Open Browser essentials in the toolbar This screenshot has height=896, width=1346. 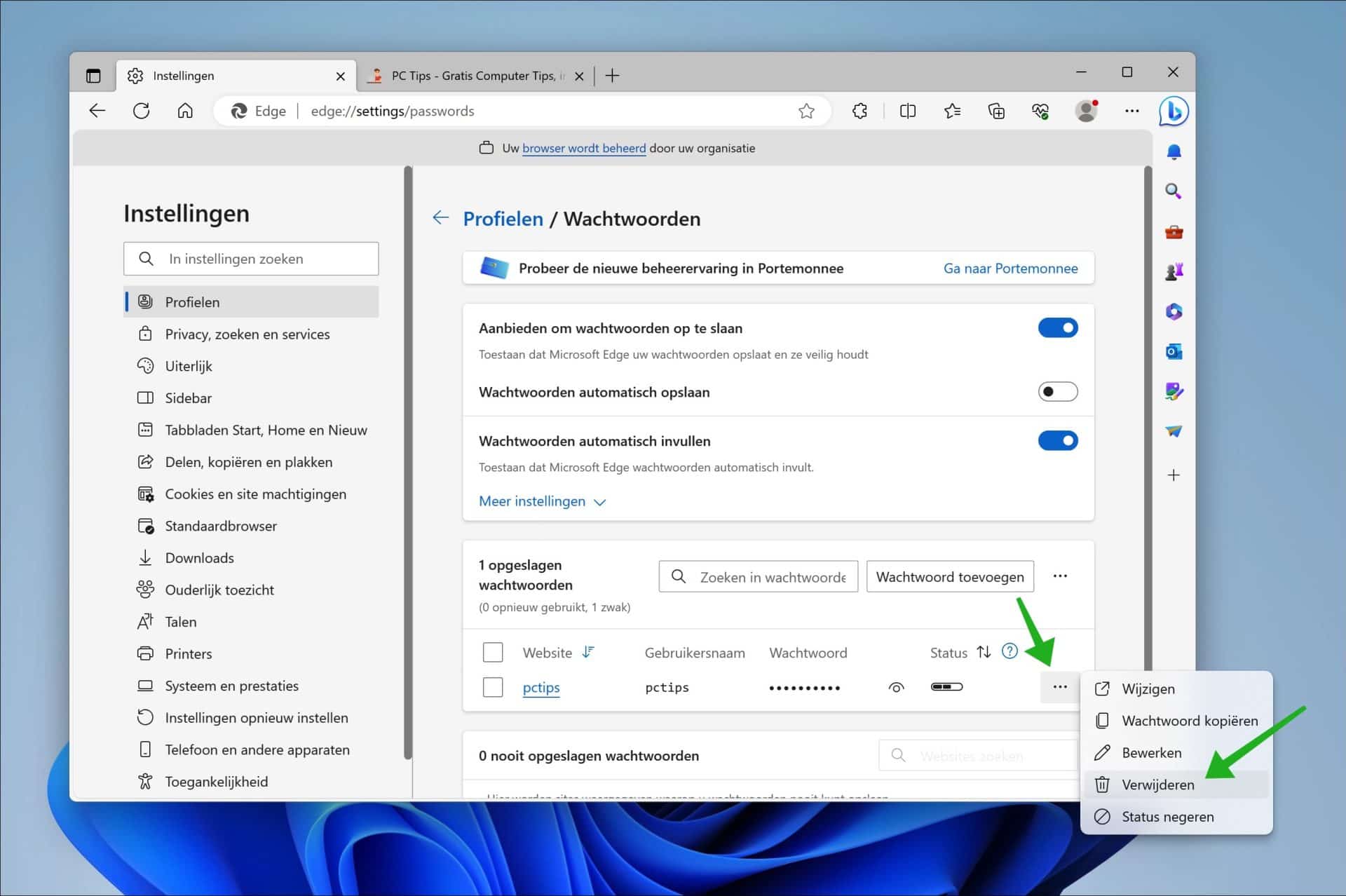point(1040,111)
